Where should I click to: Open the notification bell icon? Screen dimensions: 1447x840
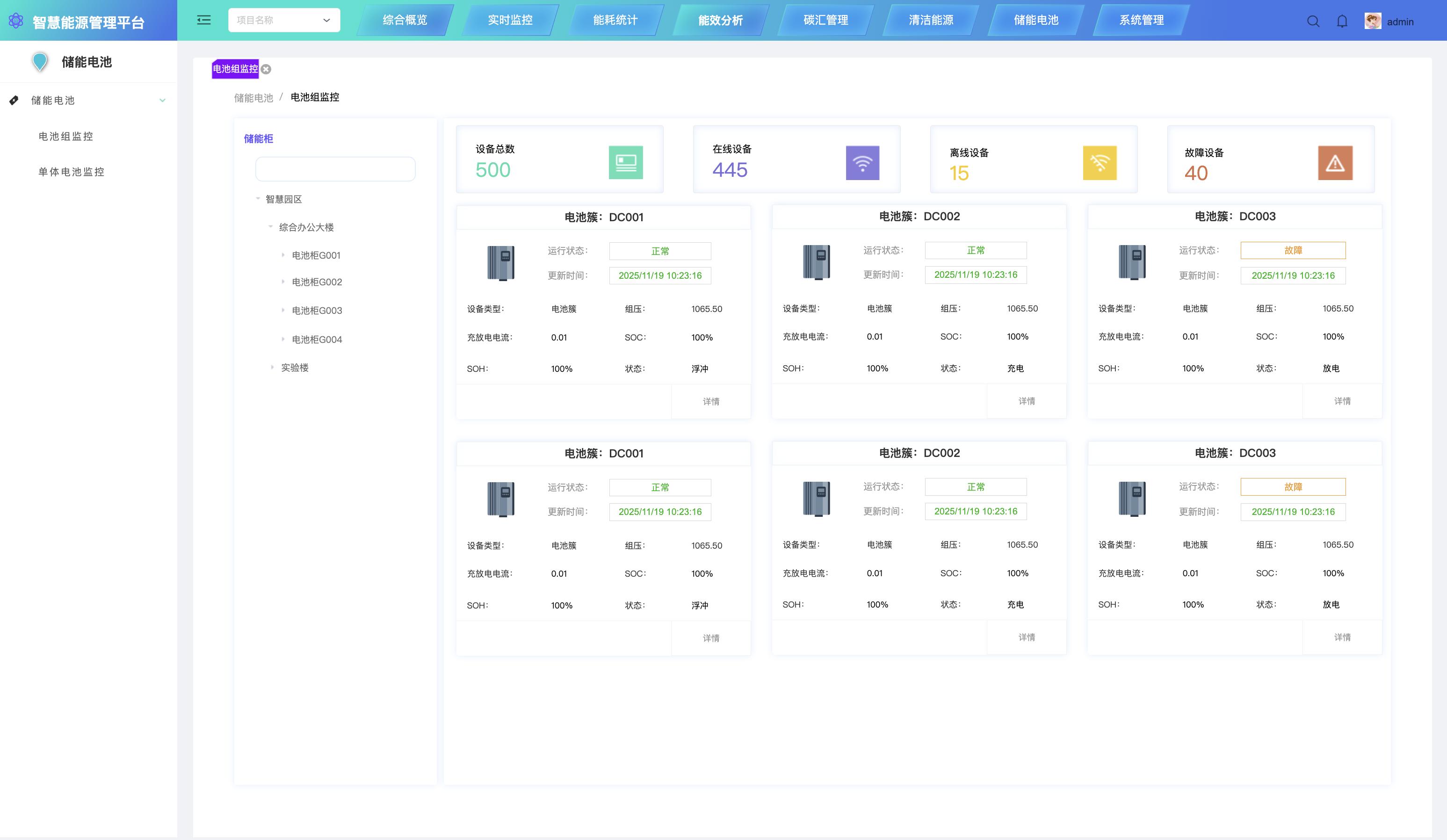(x=1342, y=21)
